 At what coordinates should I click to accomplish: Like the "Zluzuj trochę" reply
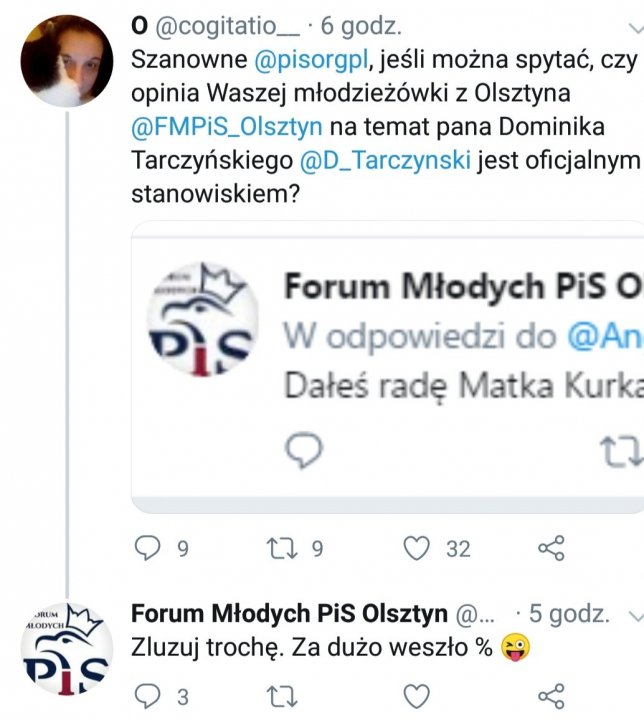coord(417,696)
